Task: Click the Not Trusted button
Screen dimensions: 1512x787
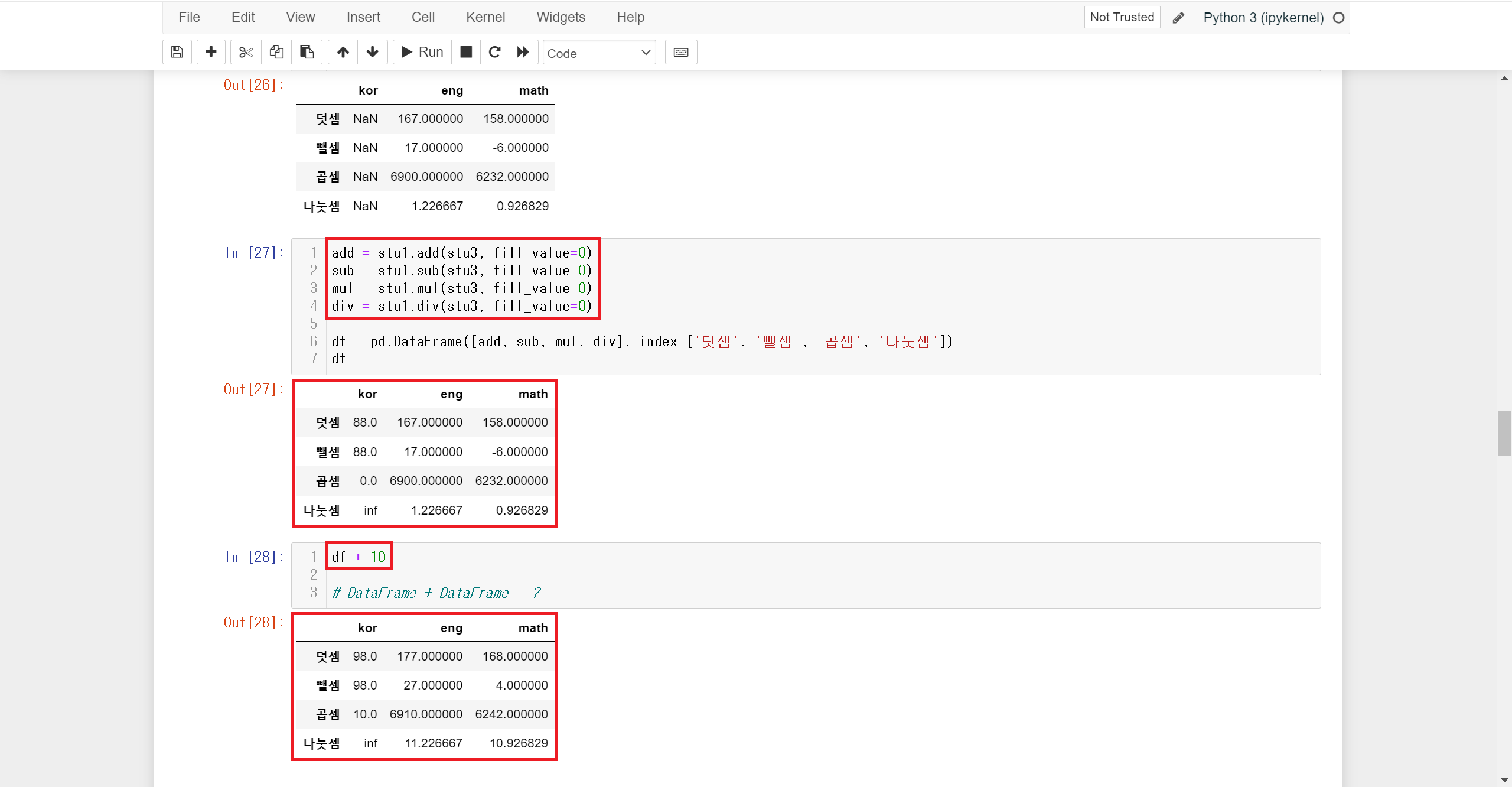Action: click(1122, 17)
